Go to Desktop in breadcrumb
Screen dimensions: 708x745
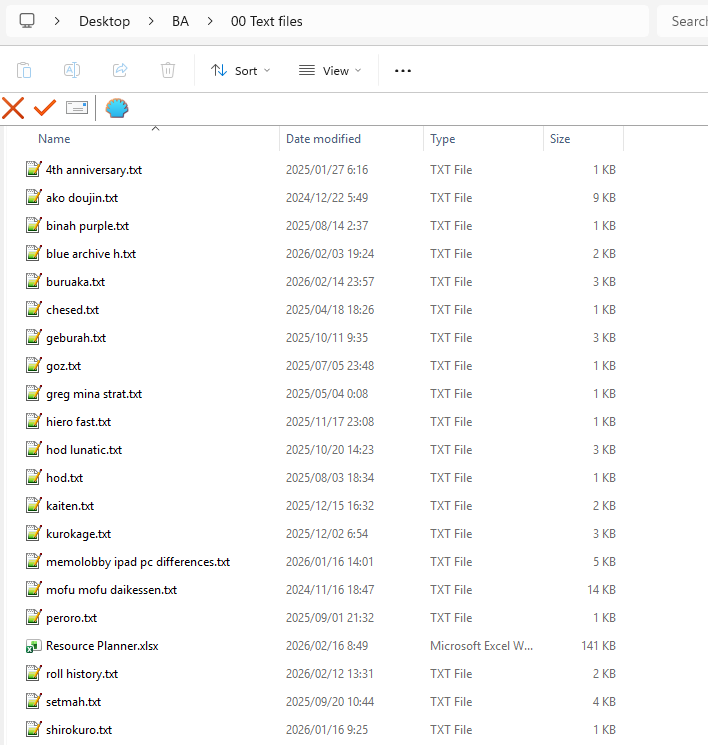(105, 21)
